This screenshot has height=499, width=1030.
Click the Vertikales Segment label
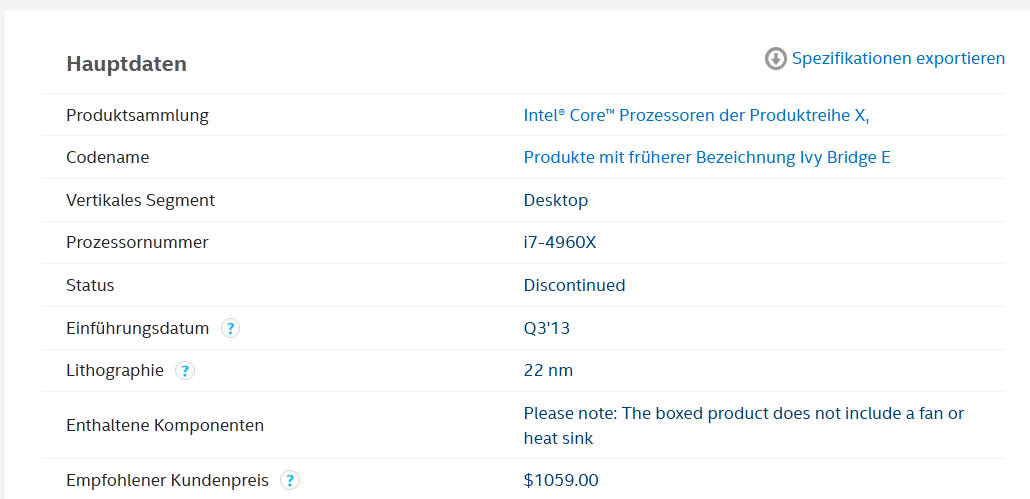141,200
